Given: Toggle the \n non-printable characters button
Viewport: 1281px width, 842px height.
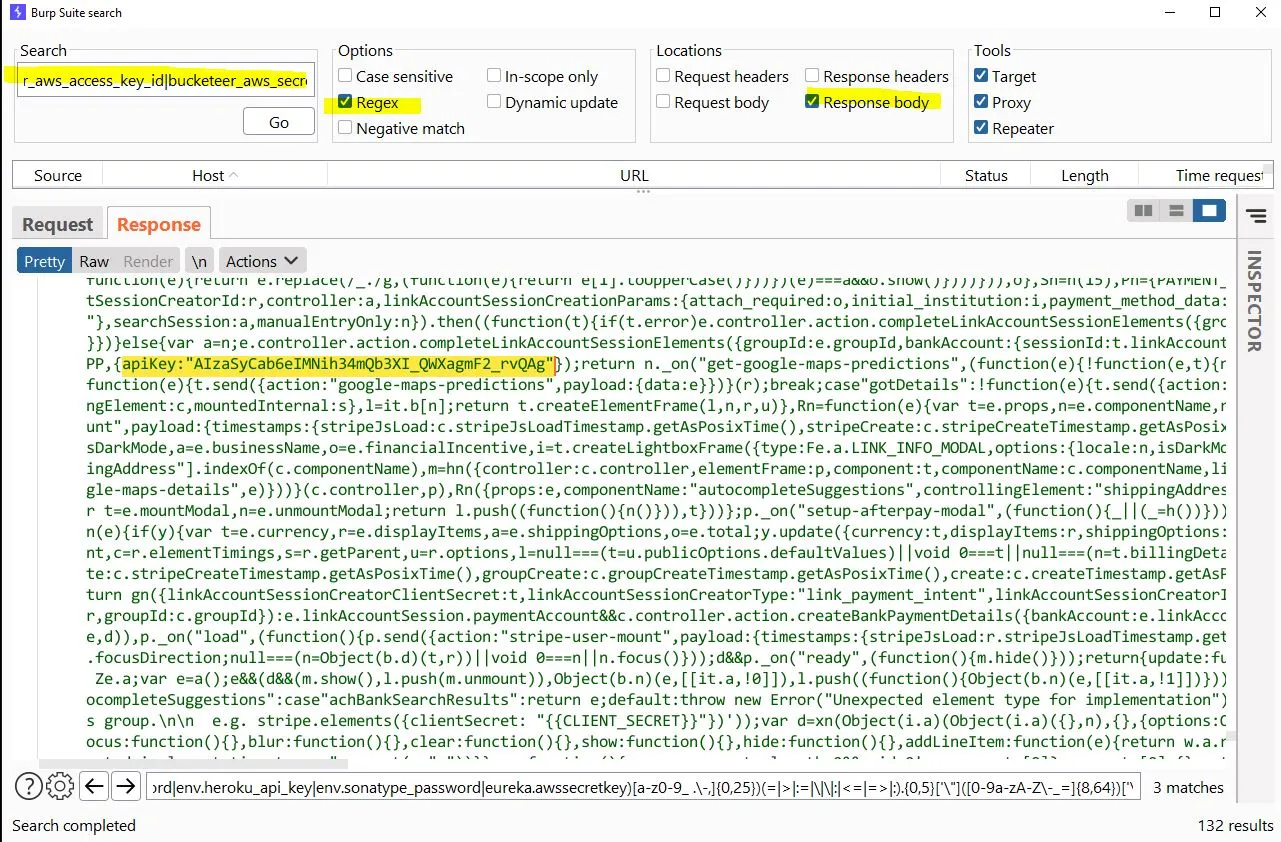Looking at the screenshot, I should coord(199,261).
